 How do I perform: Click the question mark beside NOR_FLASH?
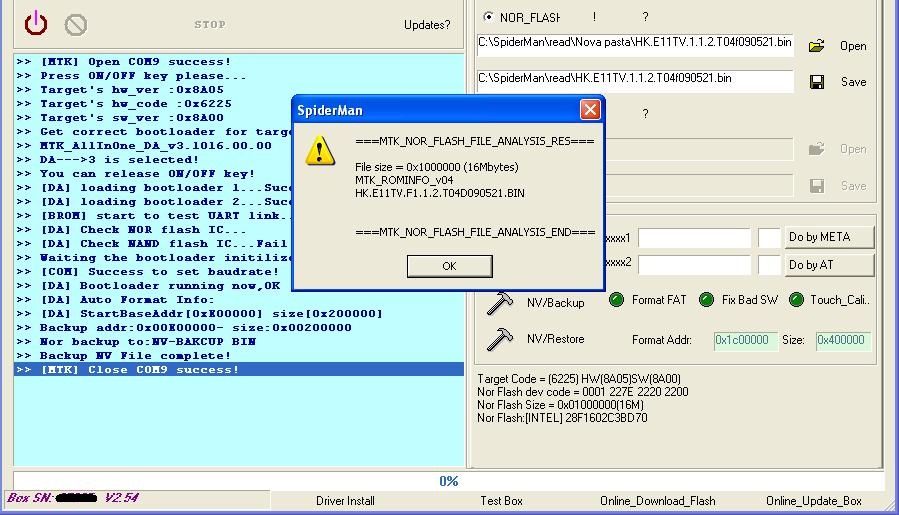(646, 17)
